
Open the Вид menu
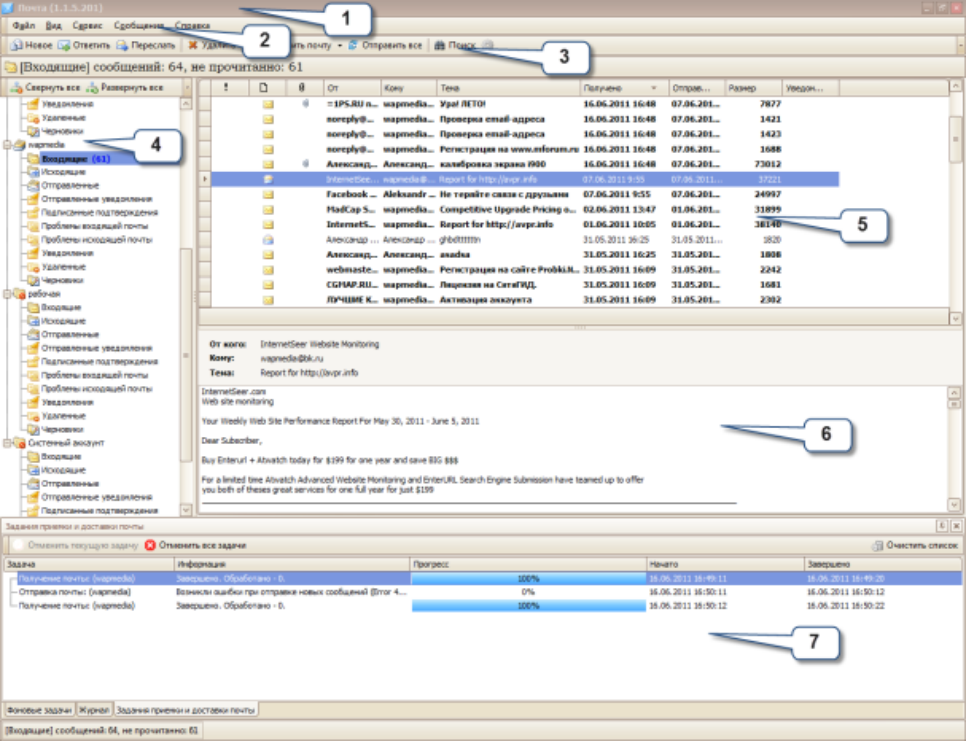54,25
